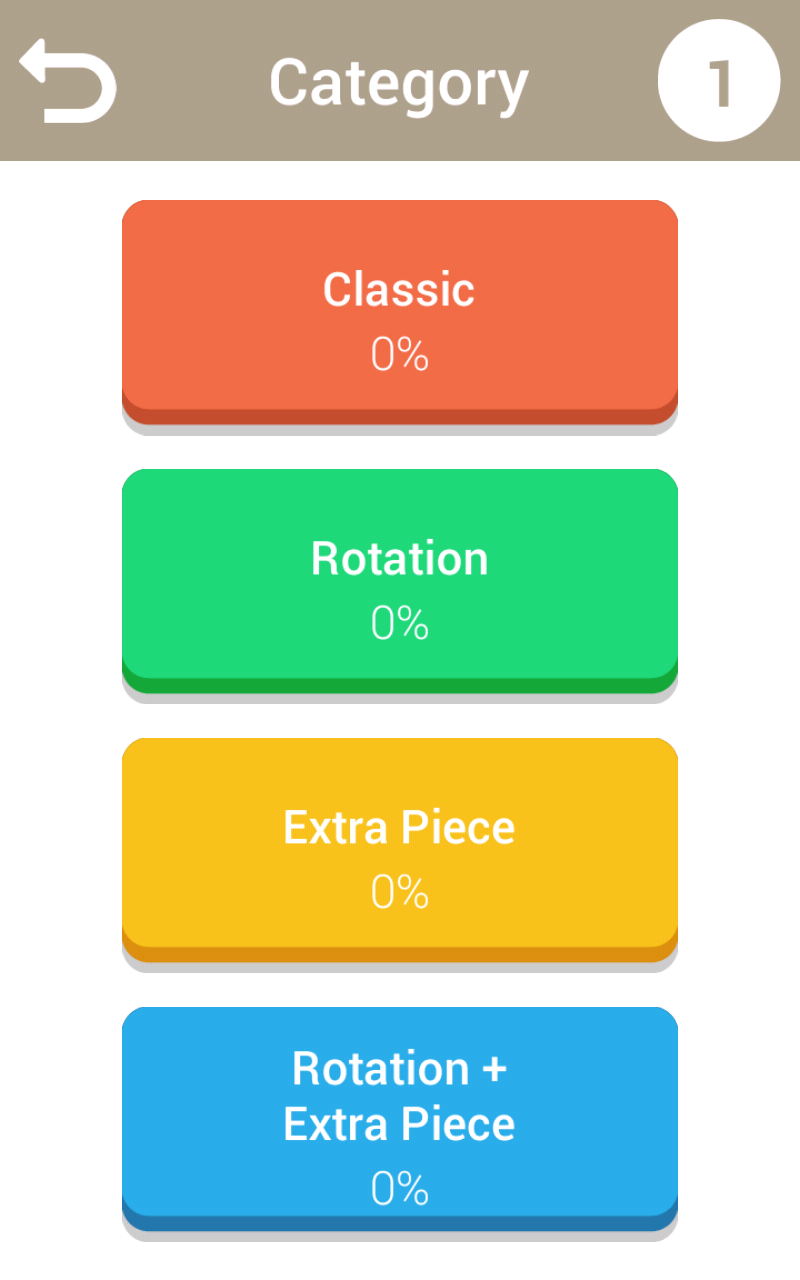Viewport: 800px width, 1280px height.
Task: Choose the yellow Extra Piece category
Action: point(400,850)
